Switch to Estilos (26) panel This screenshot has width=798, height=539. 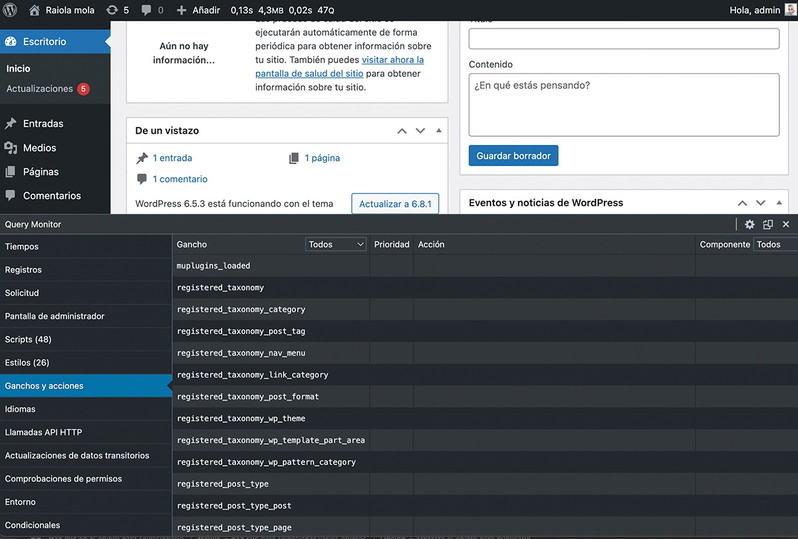coord(86,363)
